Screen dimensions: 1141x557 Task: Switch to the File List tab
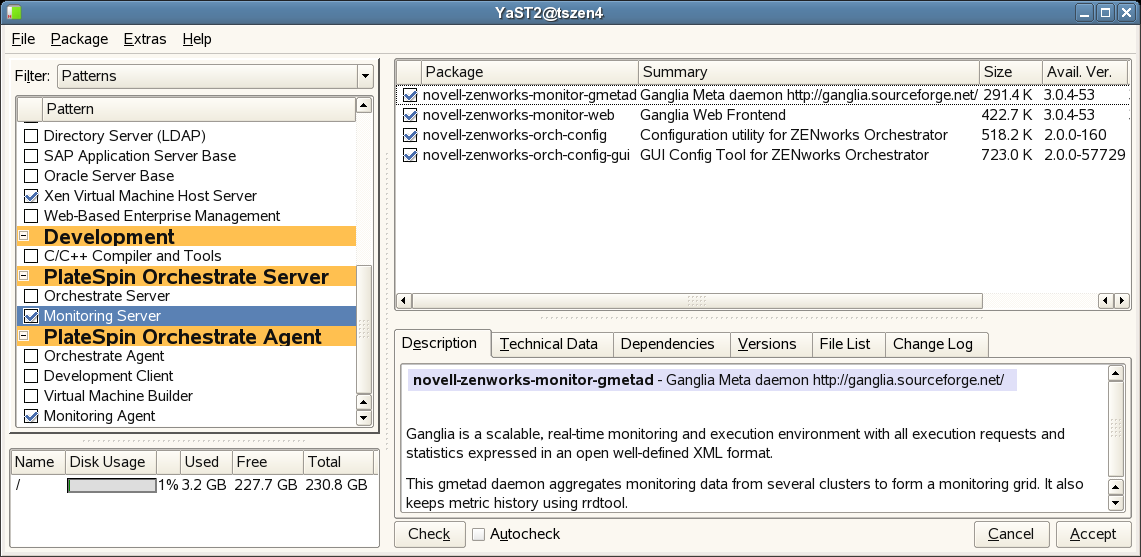(x=848, y=344)
